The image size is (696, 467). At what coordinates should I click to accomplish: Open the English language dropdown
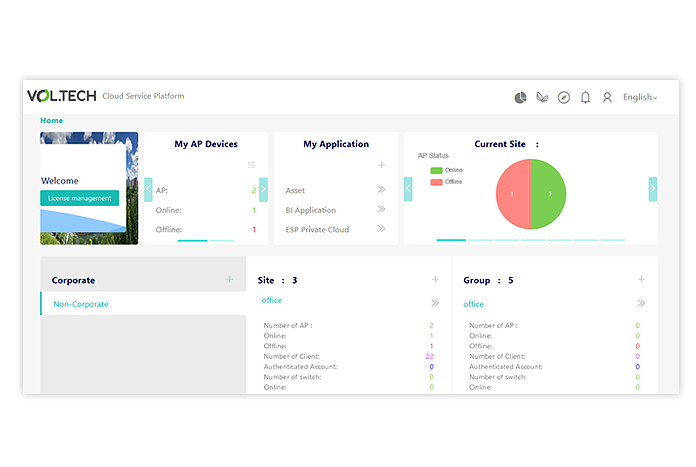[640, 97]
